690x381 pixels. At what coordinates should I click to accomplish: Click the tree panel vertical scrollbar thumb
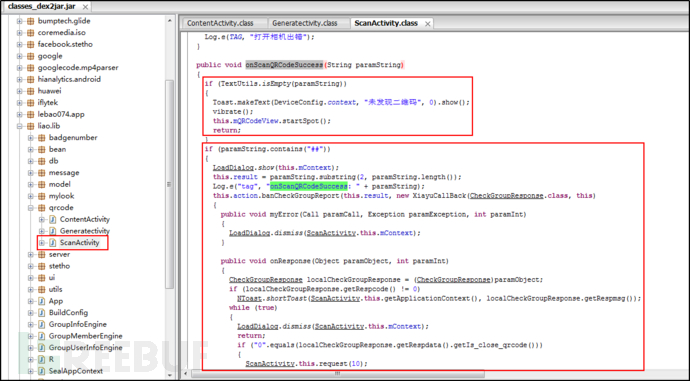(169, 184)
